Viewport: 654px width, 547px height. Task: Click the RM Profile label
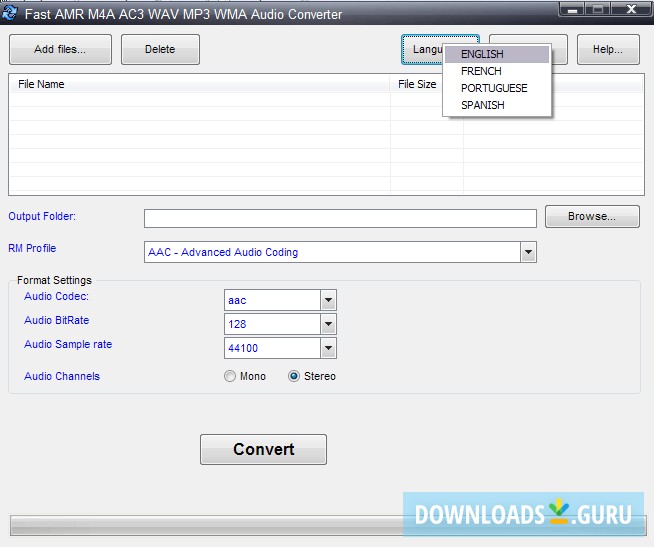[x=32, y=248]
